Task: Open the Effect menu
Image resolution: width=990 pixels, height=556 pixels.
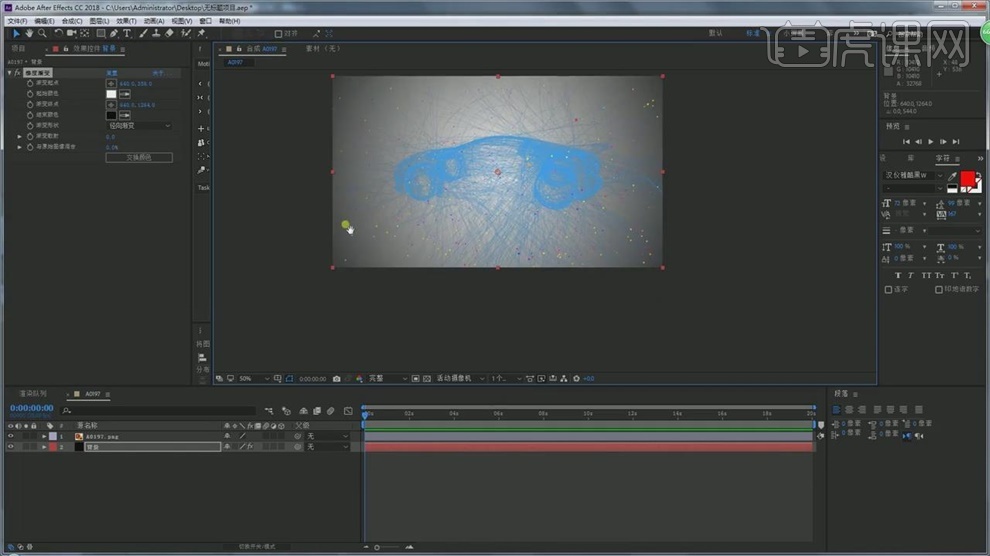Action: [126, 21]
